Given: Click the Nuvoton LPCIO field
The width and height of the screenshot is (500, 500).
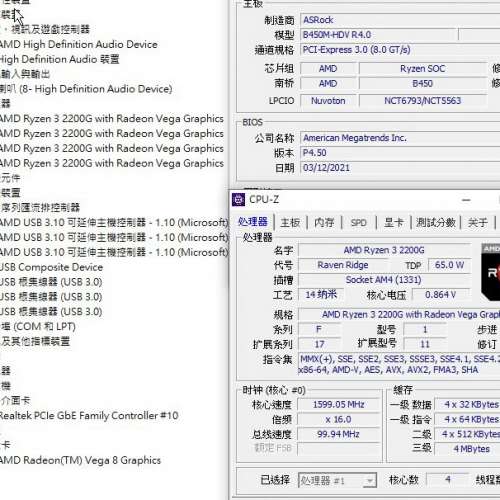Looking at the screenshot, I should pyautogui.click(x=328, y=101).
